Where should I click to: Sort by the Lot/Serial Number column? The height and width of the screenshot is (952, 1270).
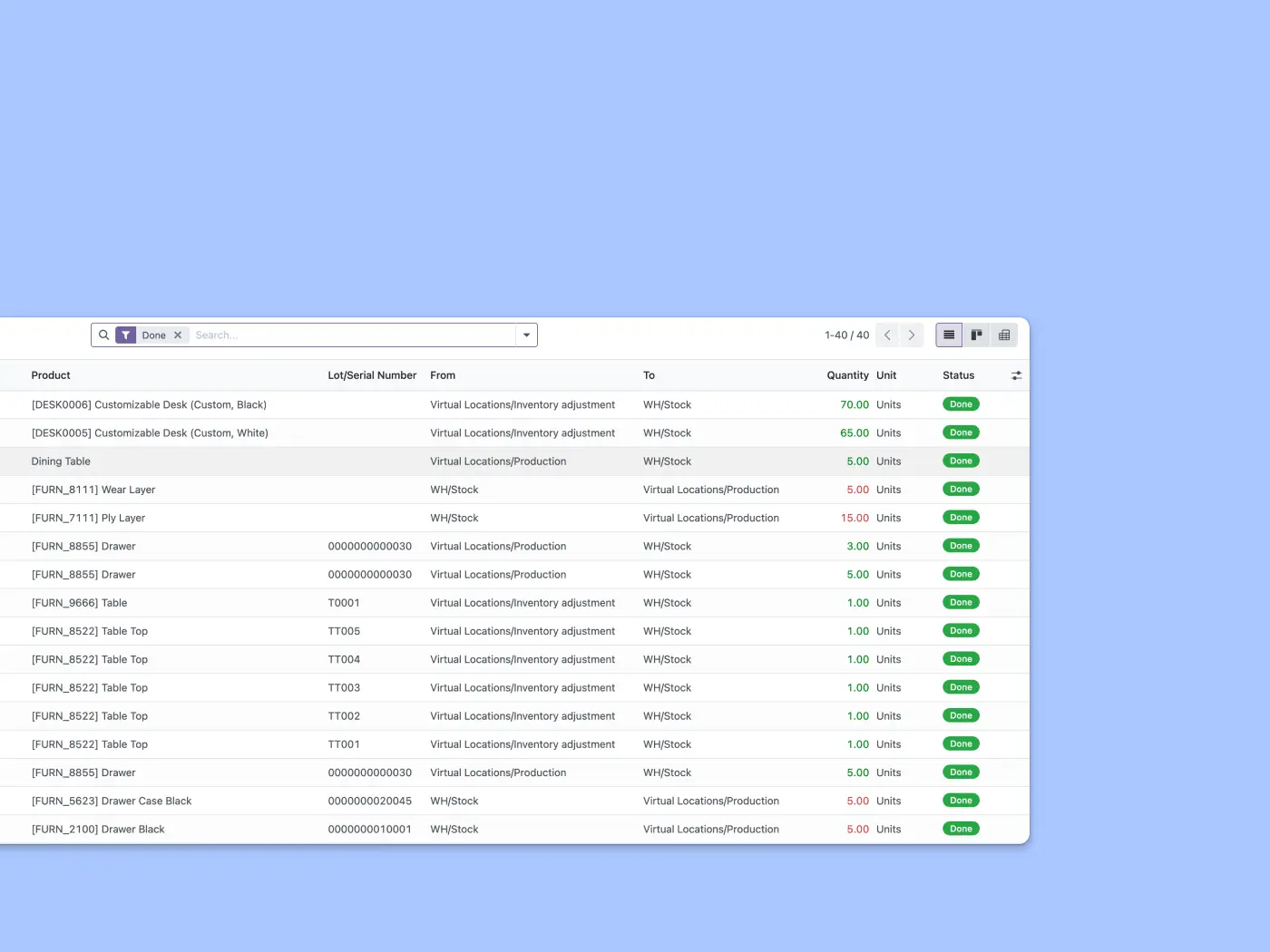(x=372, y=375)
